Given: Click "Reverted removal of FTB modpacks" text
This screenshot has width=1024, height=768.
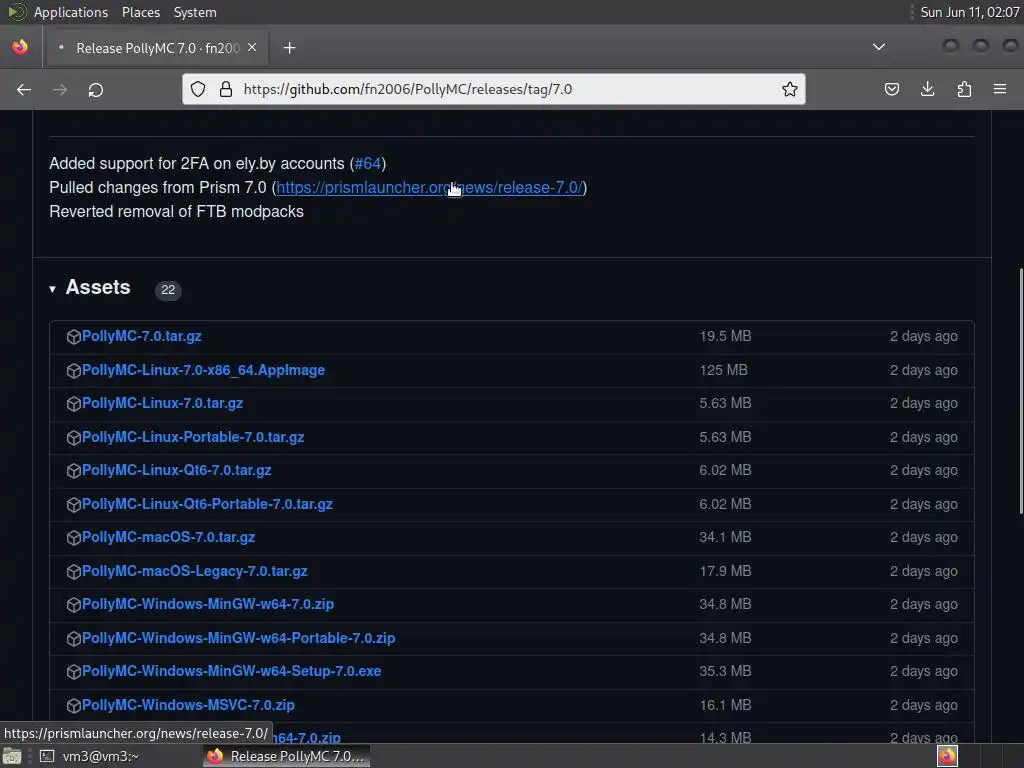Looking at the screenshot, I should [176, 212].
